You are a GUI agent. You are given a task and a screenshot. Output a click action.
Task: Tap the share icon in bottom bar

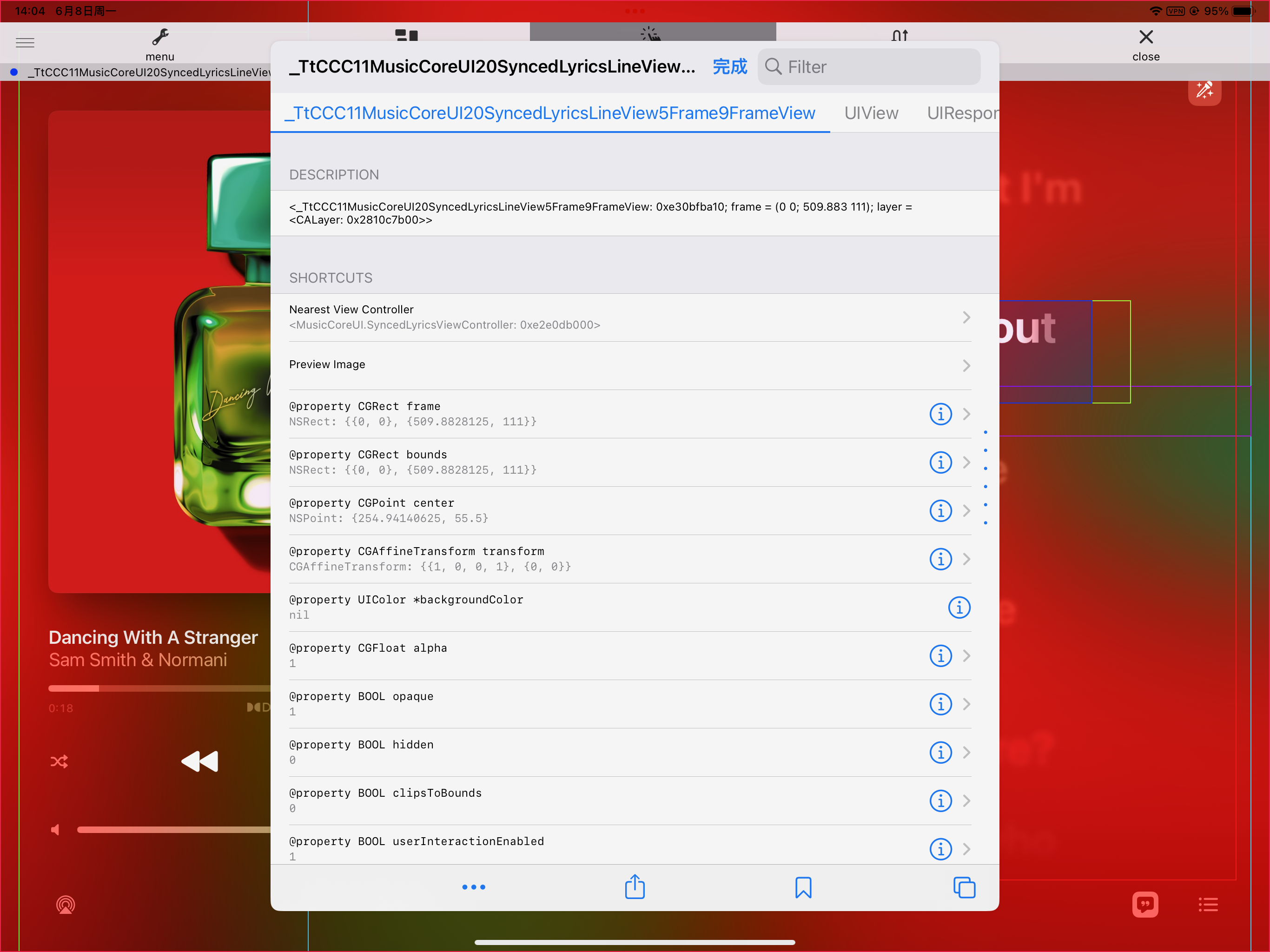(635, 886)
